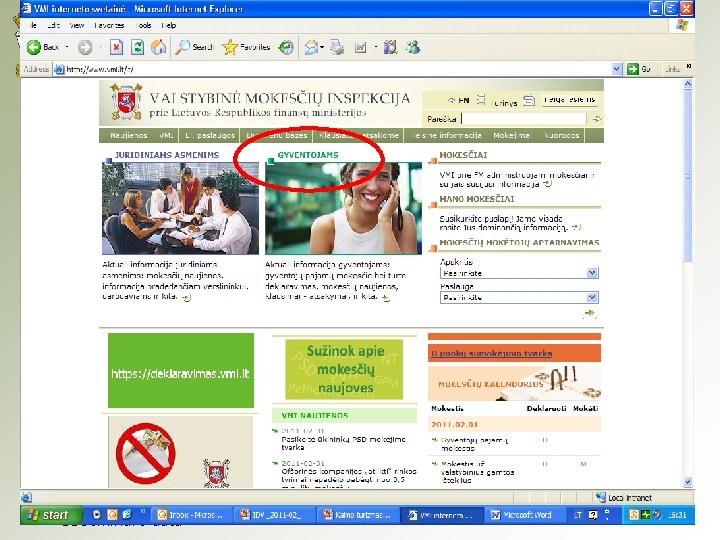720x540 pixels.
Task: Click green deklaravimas.vmi.lt banner
Action: (x=180, y=371)
